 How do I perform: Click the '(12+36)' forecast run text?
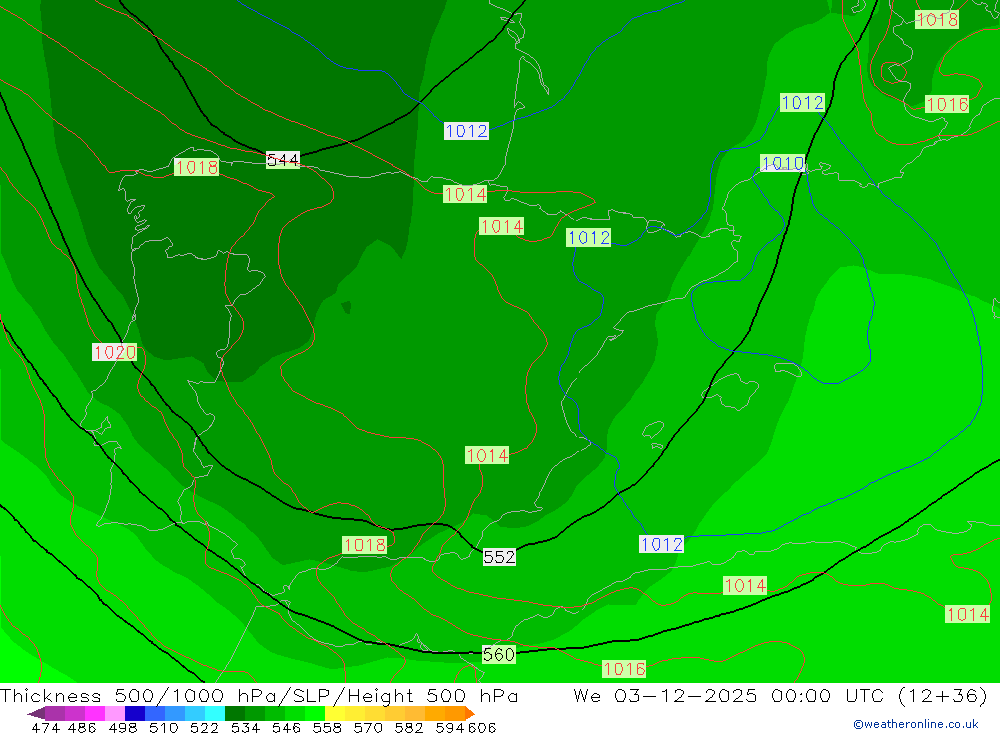[943, 695]
